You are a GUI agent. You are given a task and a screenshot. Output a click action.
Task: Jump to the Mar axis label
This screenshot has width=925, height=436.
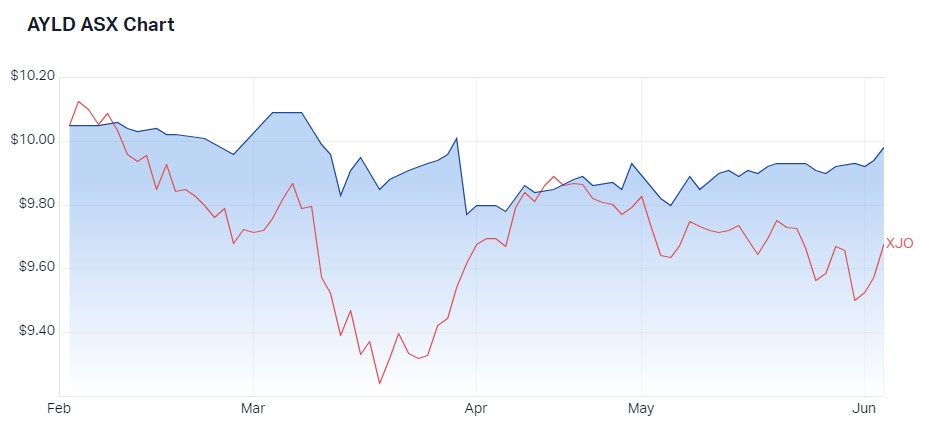(254, 409)
